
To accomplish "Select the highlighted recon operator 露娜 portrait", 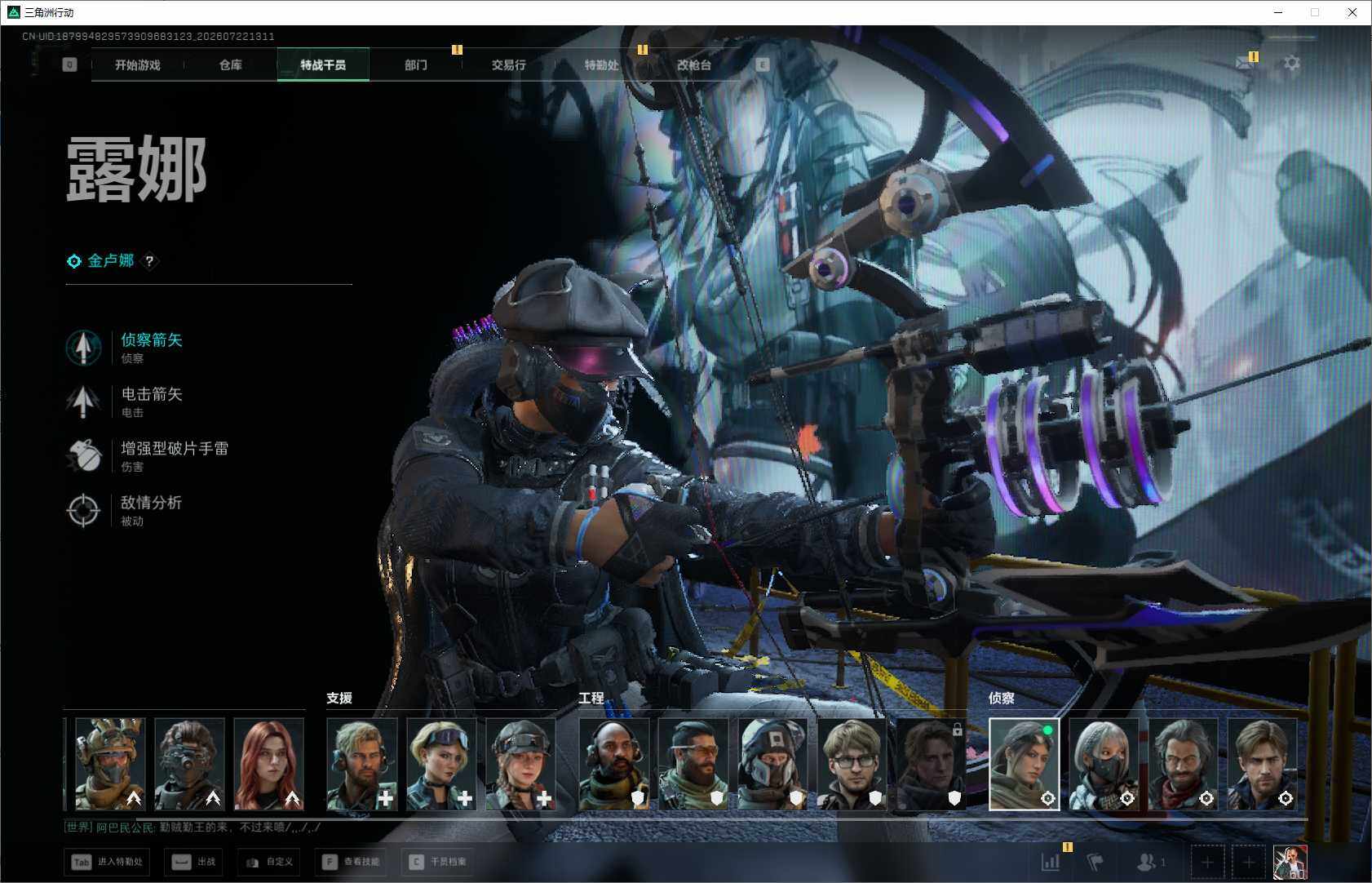I will [1025, 764].
